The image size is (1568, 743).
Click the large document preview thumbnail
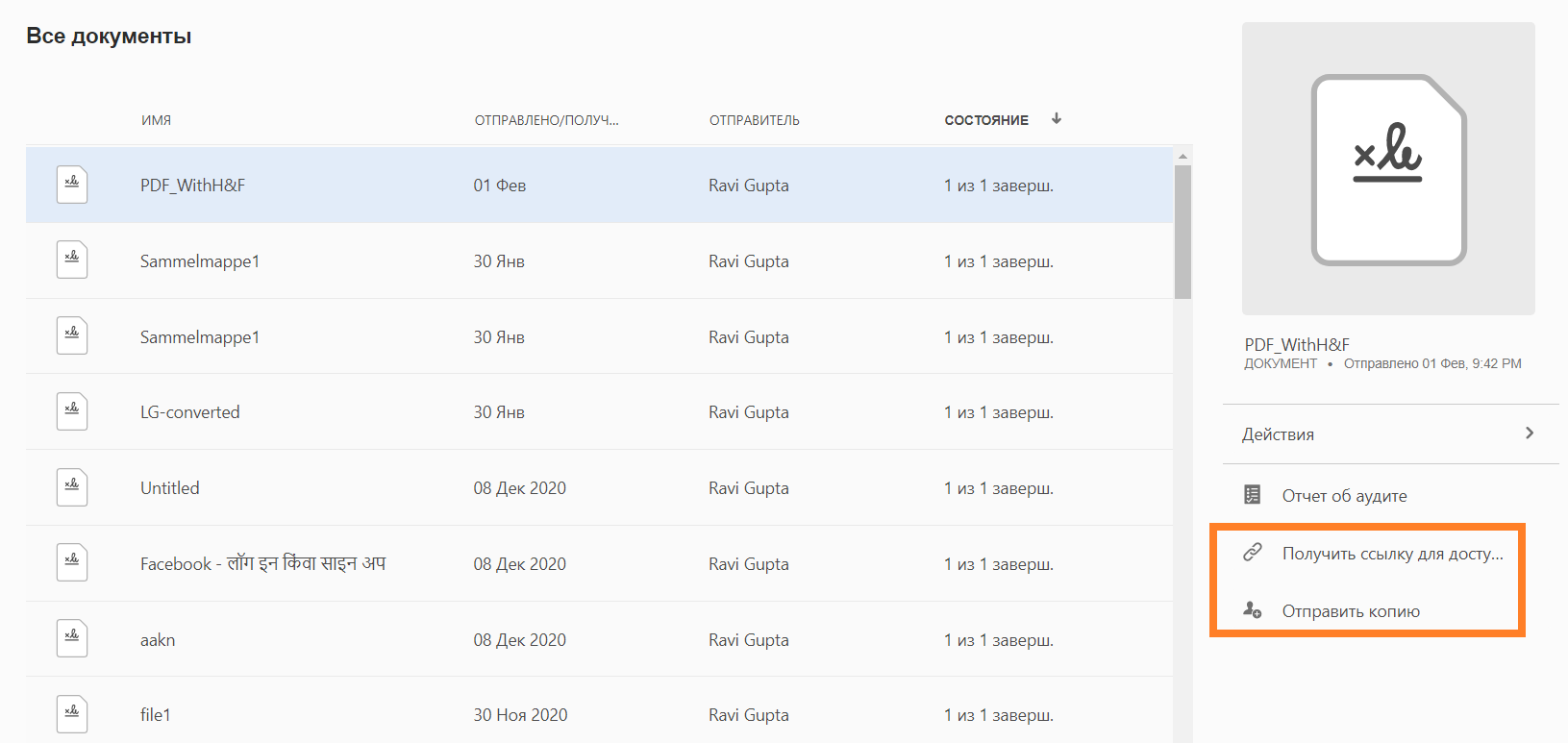click(1388, 169)
